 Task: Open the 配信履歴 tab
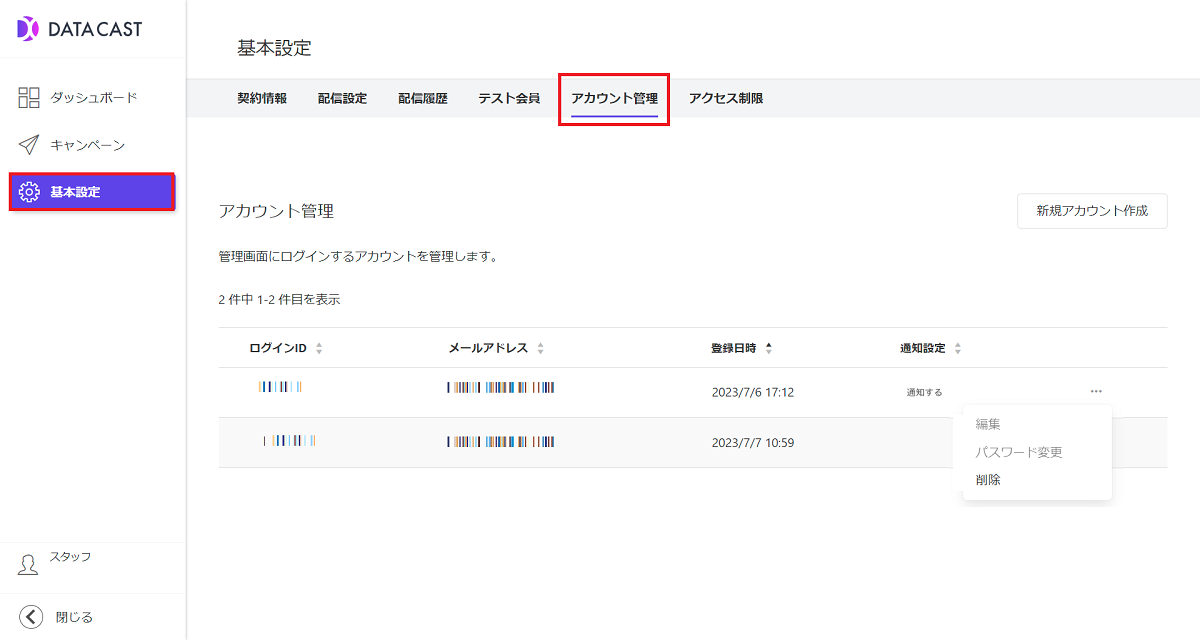423,98
